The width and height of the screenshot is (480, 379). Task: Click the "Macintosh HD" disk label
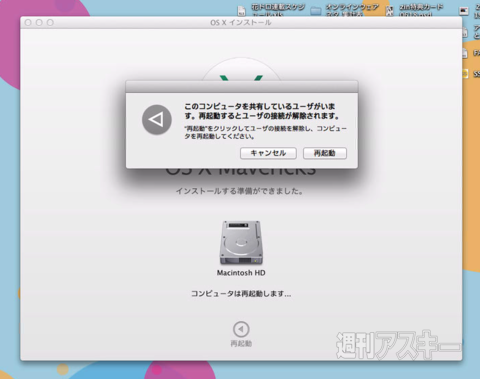coord(241,273)
